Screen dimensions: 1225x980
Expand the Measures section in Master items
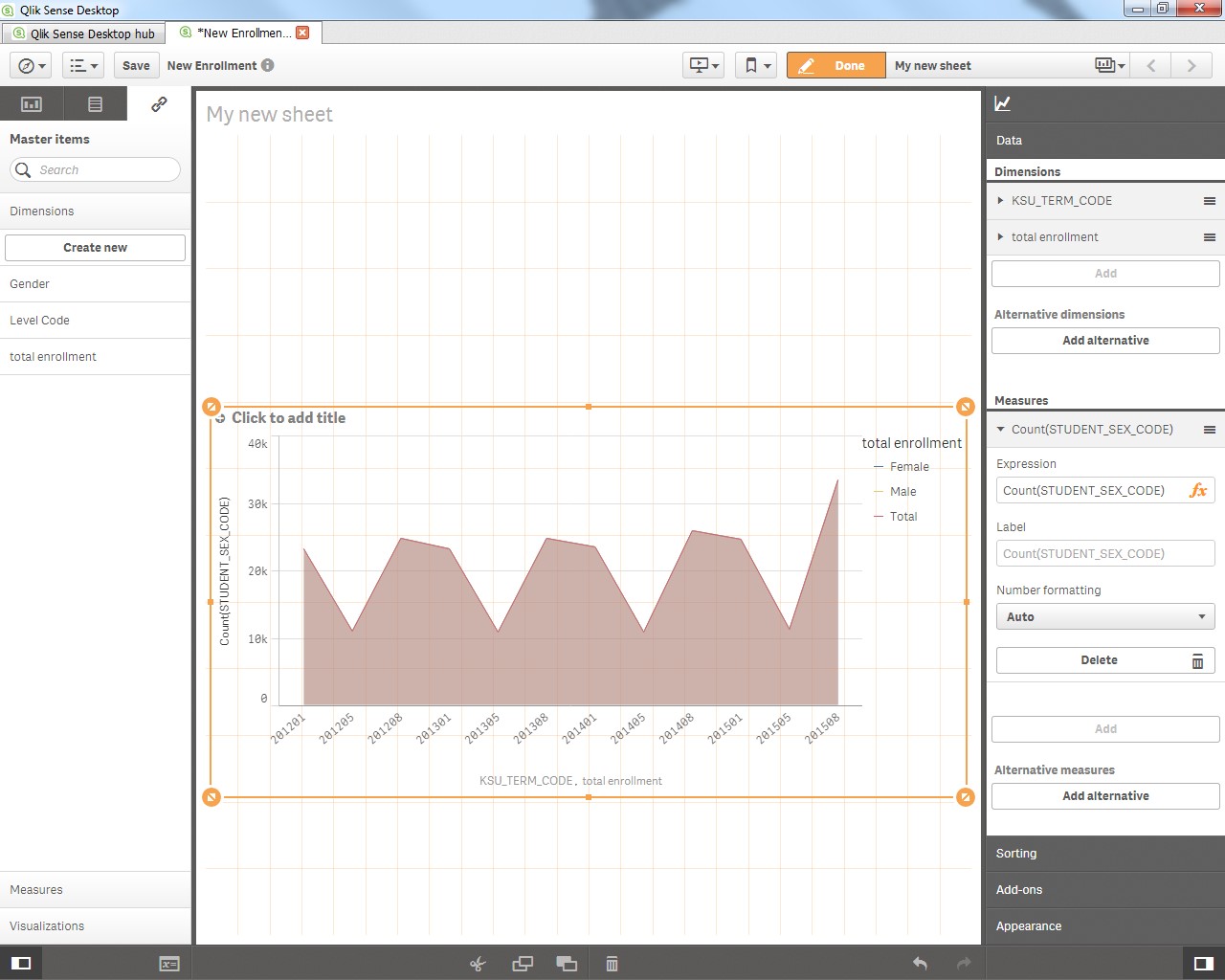(95, 890)
